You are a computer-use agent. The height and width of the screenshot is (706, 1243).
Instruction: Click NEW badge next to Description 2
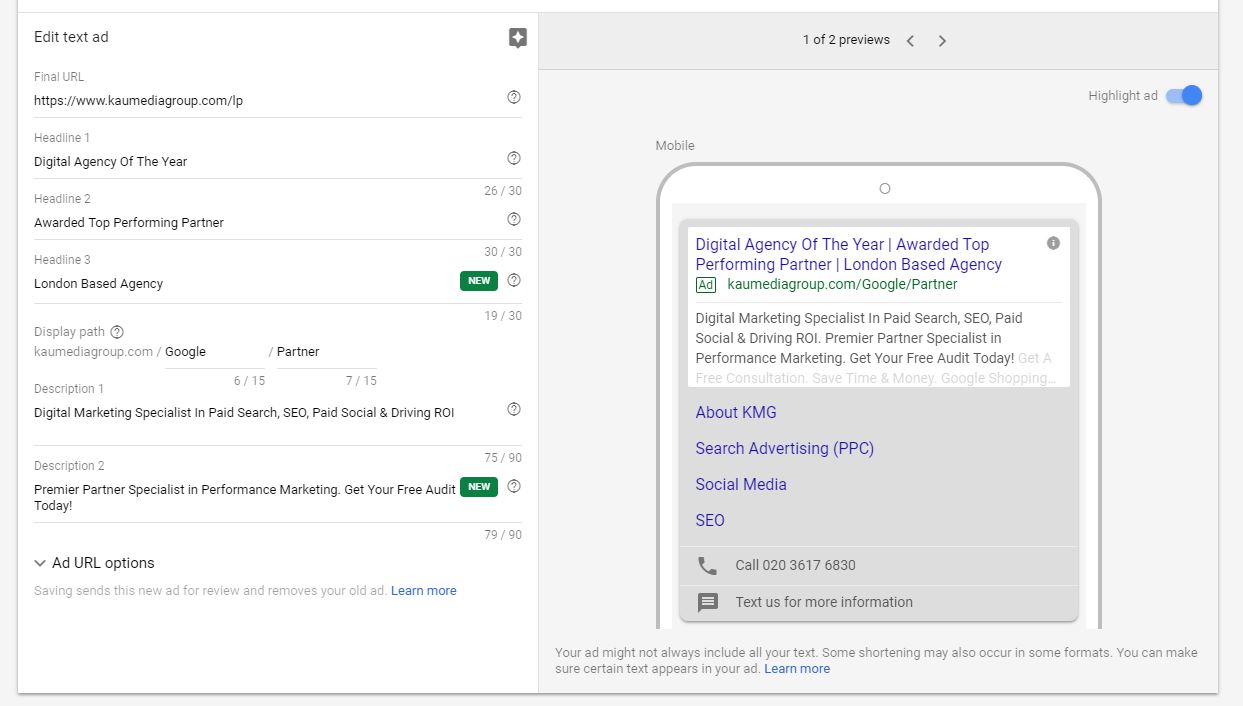click(479, 487)
